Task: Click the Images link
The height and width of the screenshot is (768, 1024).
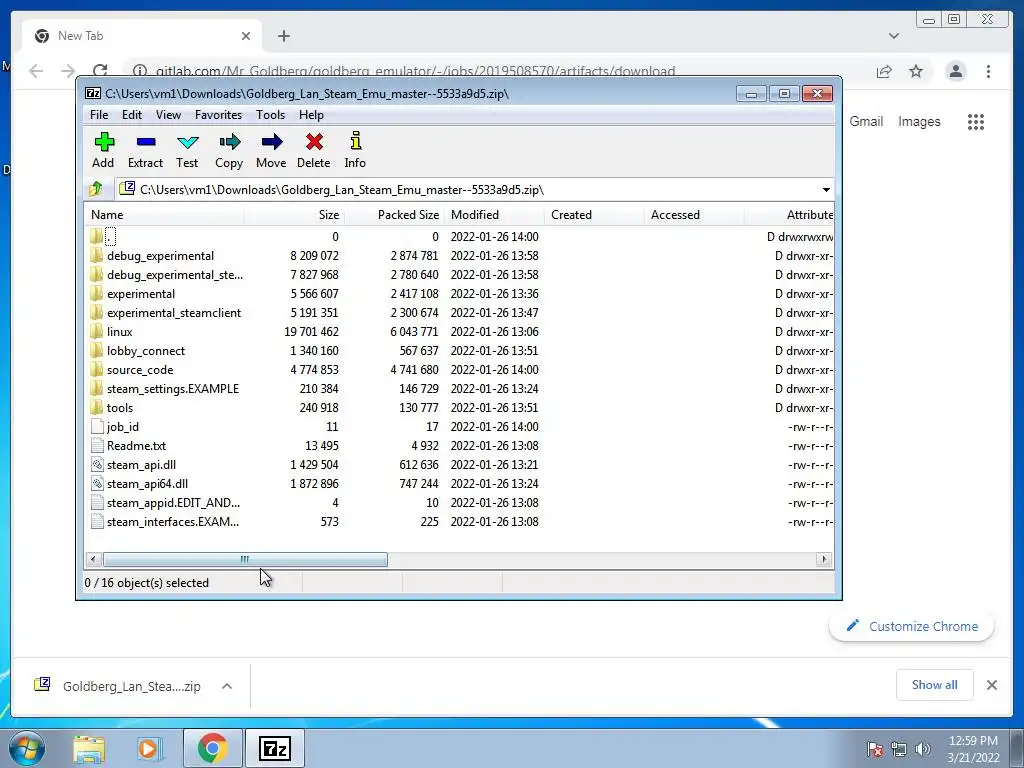Action: point(919,121)
